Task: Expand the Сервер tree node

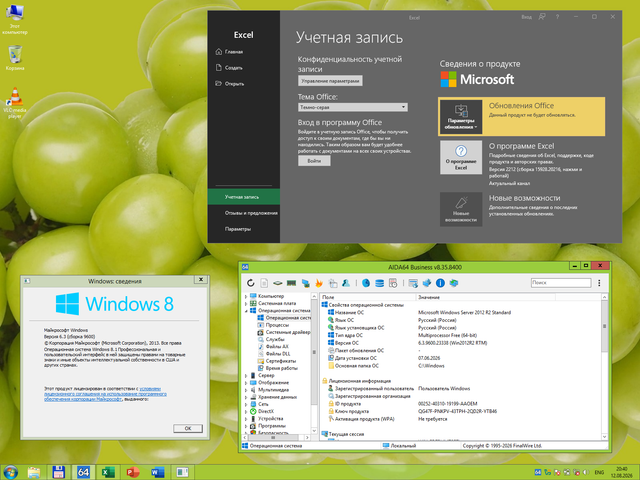Action: (246, 376)
